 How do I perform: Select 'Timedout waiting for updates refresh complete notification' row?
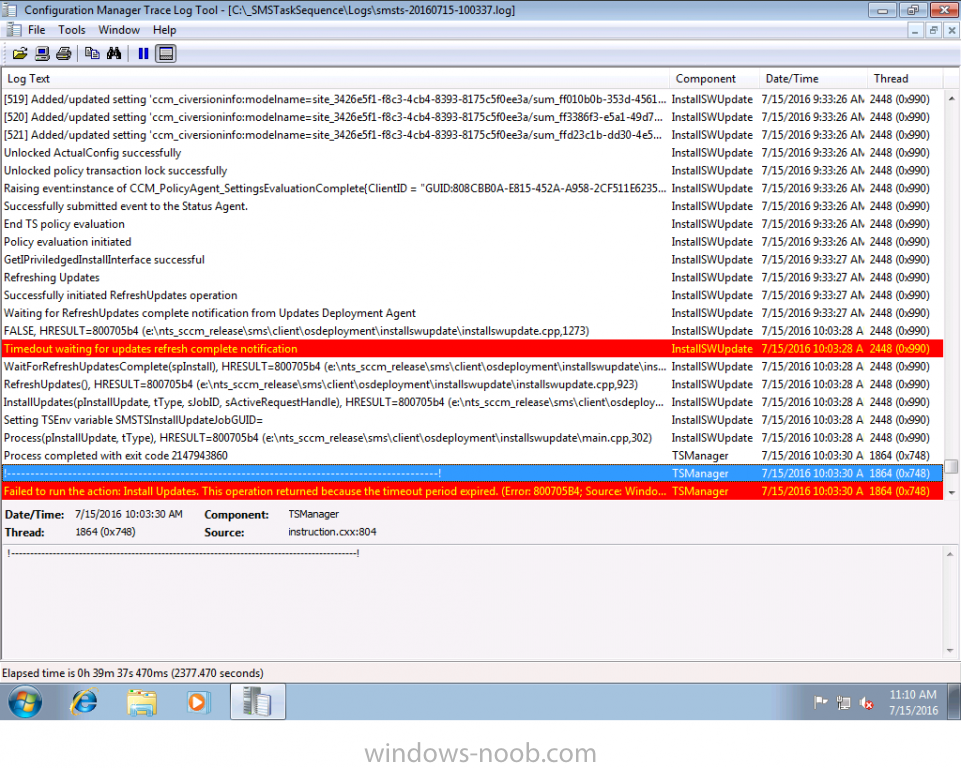click(x=472, y=349)
